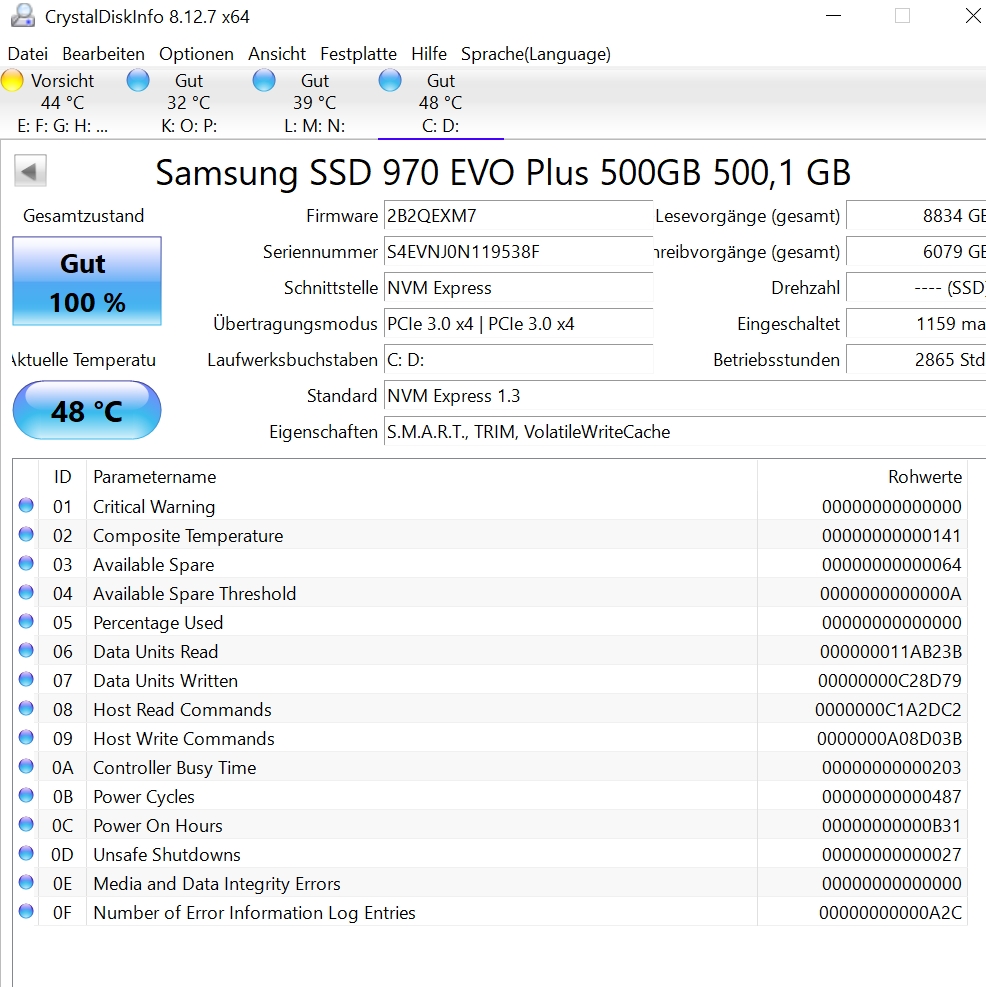Open the Optionen menu
Viewport: 986px width, 987px height.
[x=196, y=54]
